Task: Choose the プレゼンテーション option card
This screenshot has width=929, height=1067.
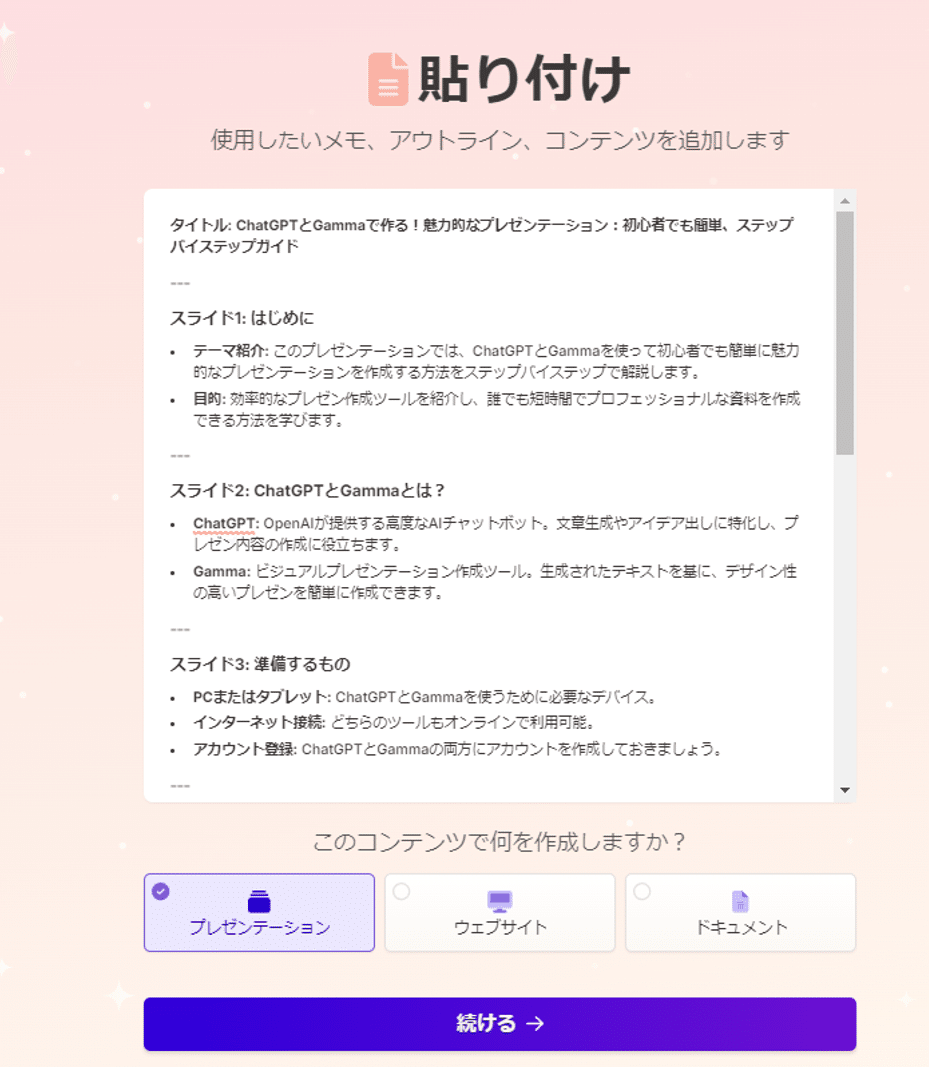Action: pos(259,913)
